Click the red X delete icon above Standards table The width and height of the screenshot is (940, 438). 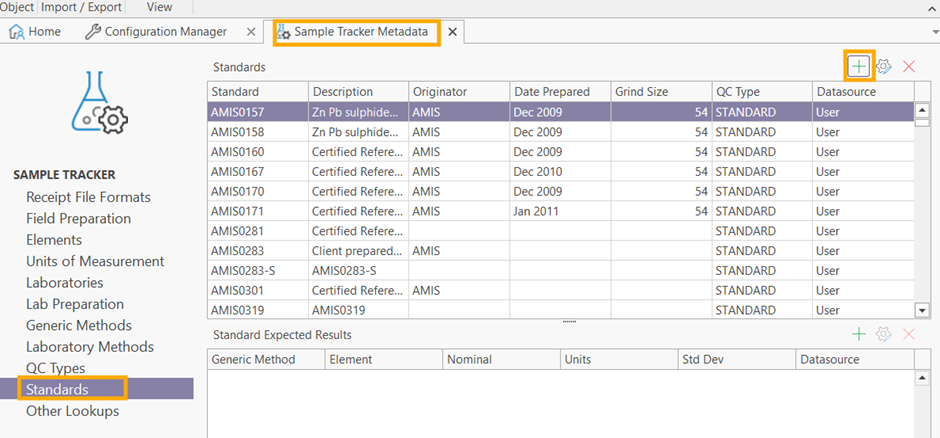click(x=909, y=66)
